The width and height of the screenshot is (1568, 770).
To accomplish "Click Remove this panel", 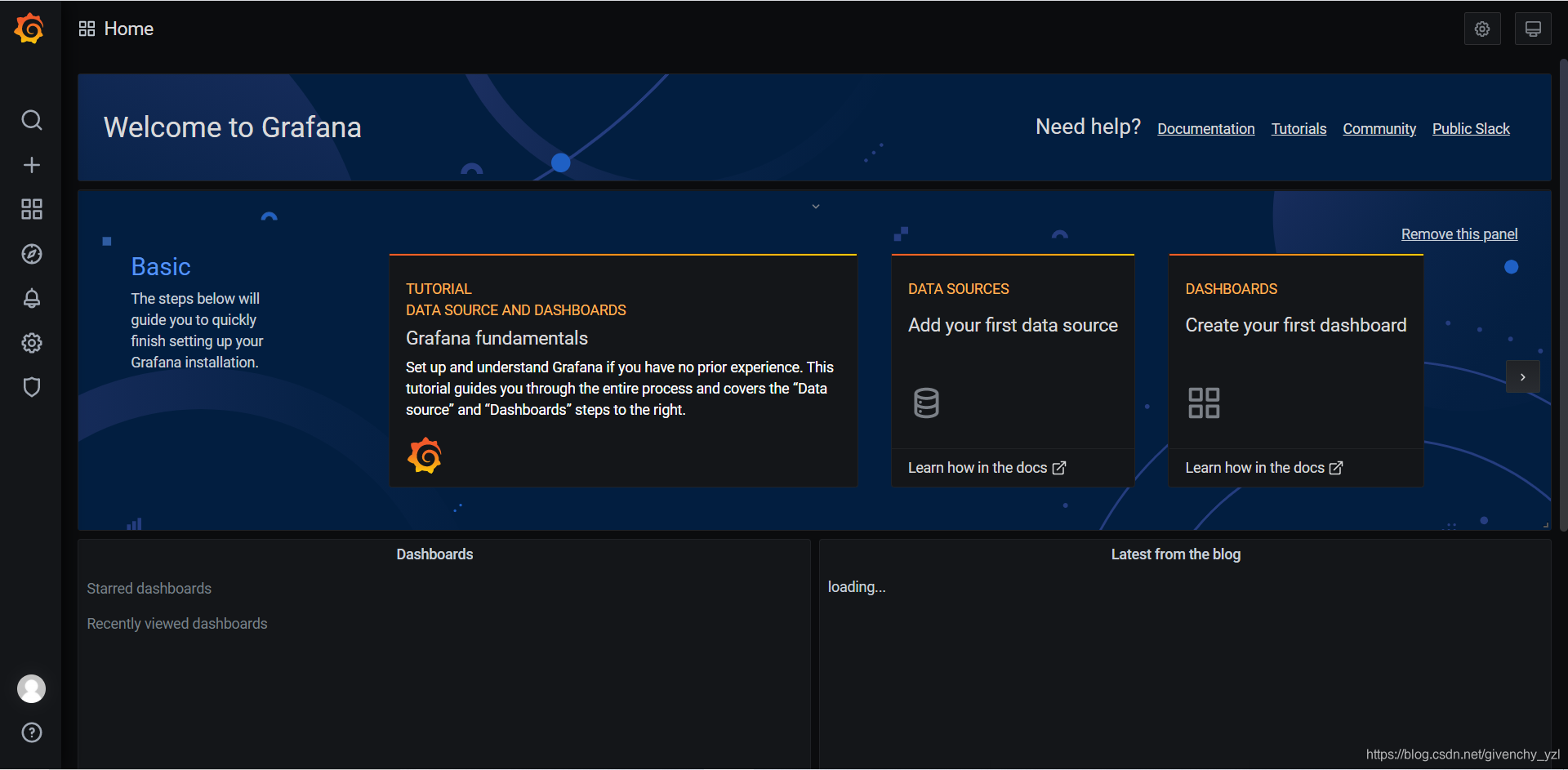I will [x=1459, y=234].
